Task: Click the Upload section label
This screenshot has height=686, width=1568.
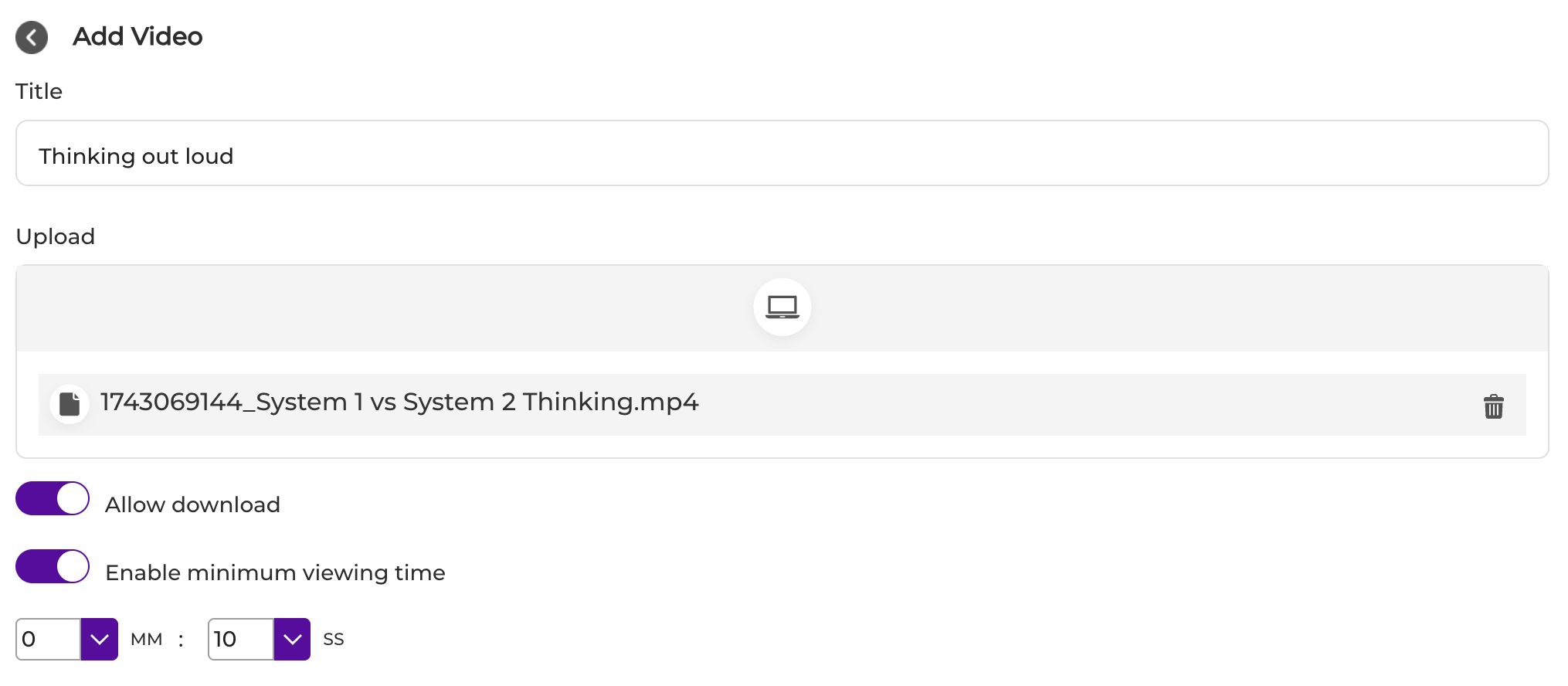Action: (56, 236)
